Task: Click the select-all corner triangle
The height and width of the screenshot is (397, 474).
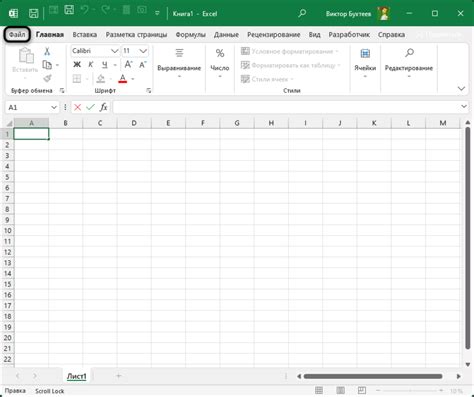Action: pyautogui.click(x=8, y=123)
